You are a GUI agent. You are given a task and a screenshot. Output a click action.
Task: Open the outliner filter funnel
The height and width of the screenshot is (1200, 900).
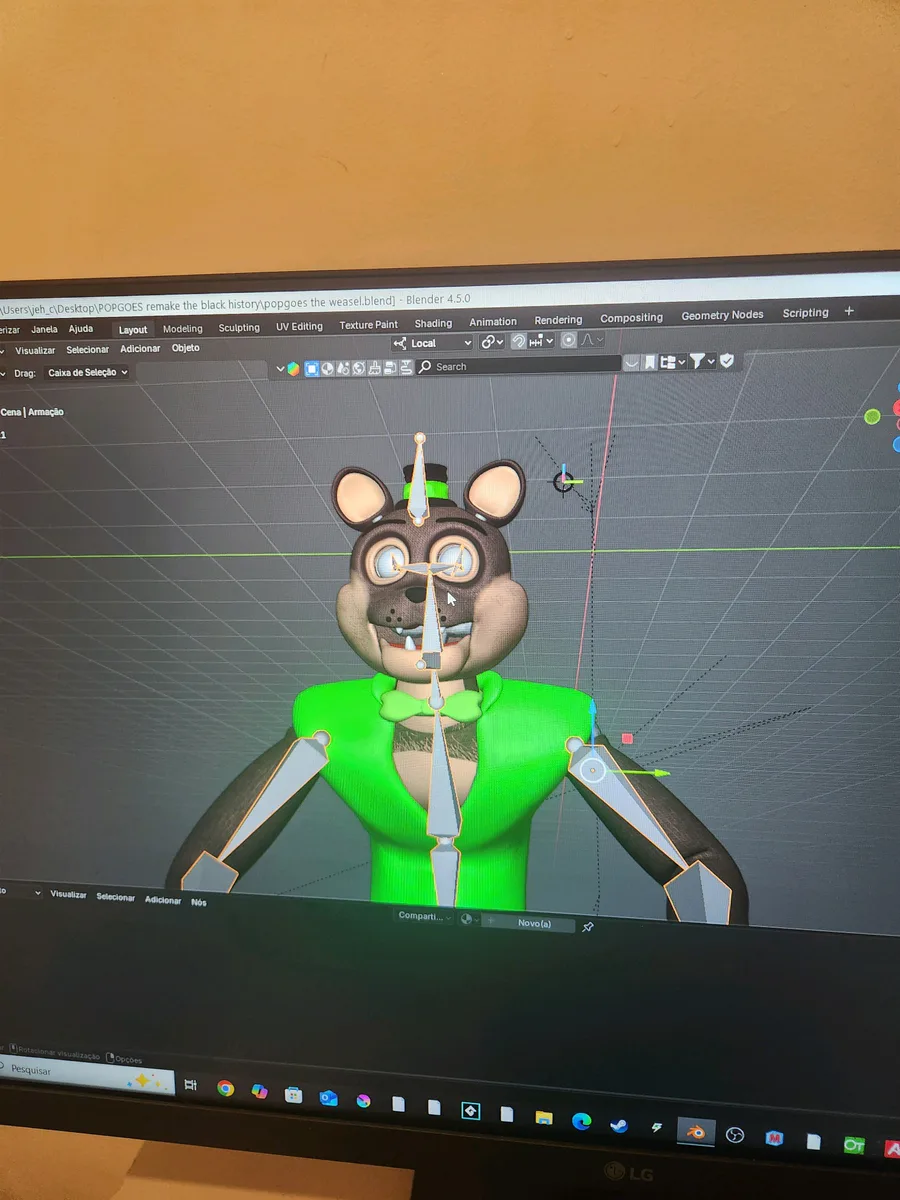tap(697, 361)
